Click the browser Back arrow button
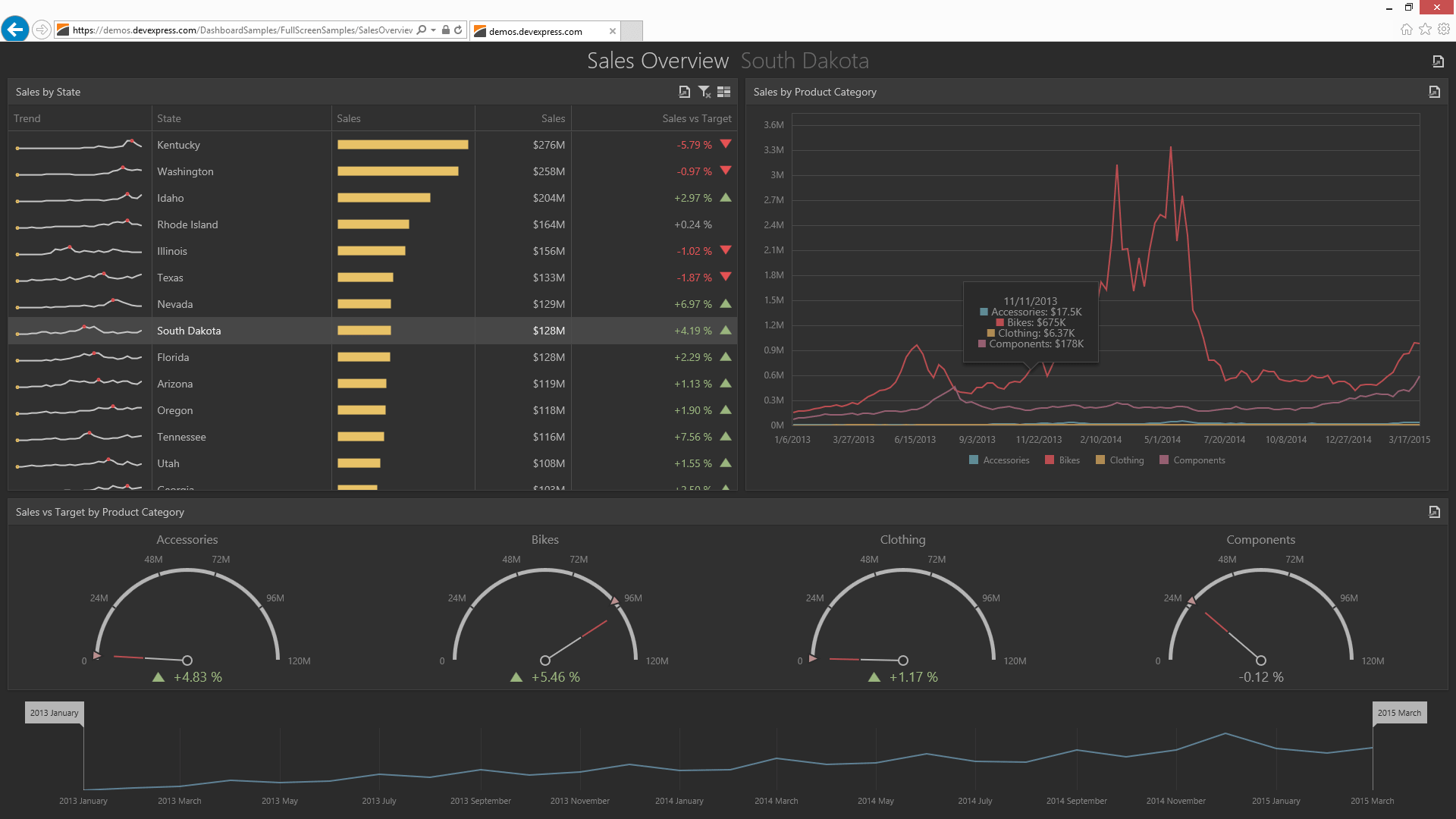1456x819 pixels. (x=15, y=30)
